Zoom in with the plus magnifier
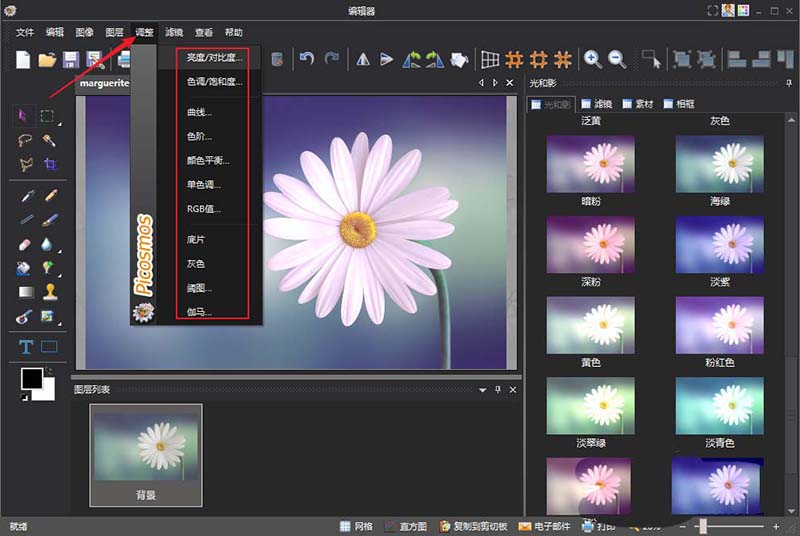This screenshot has width=800, height=536. pos(592,60)
